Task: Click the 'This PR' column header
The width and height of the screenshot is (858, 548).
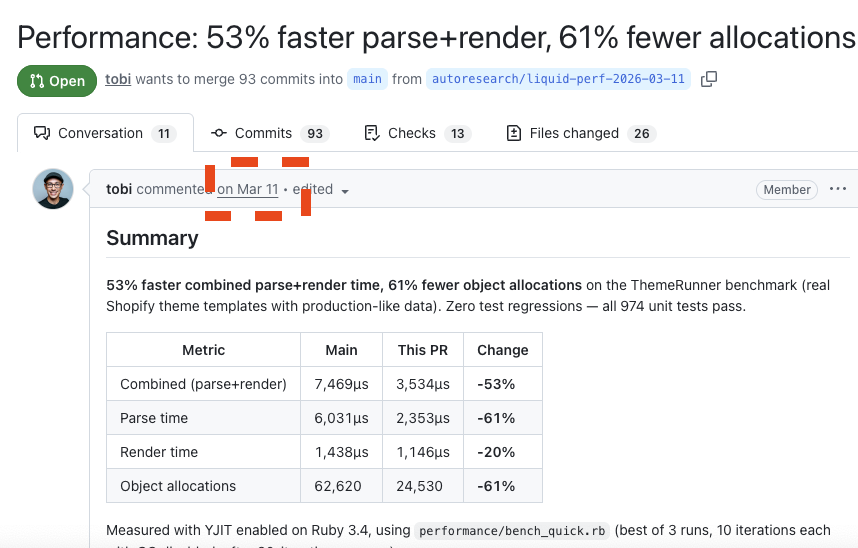Action: pyautogui.click(x=423, y=350)
